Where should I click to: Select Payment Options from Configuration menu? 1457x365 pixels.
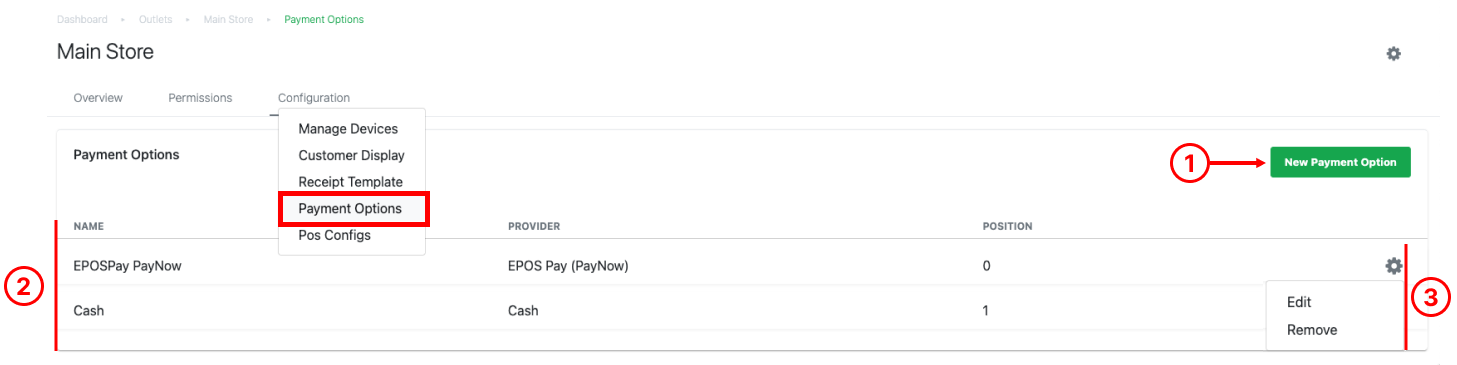pos(350,209)
